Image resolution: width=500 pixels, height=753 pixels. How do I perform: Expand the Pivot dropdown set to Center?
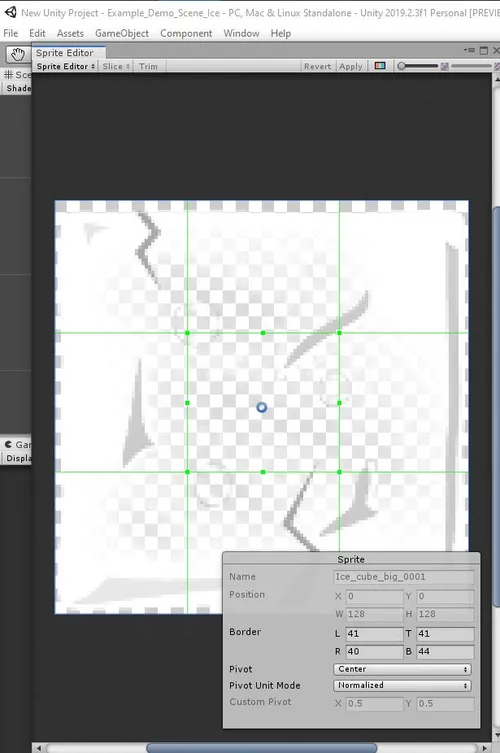coord(402,669)
